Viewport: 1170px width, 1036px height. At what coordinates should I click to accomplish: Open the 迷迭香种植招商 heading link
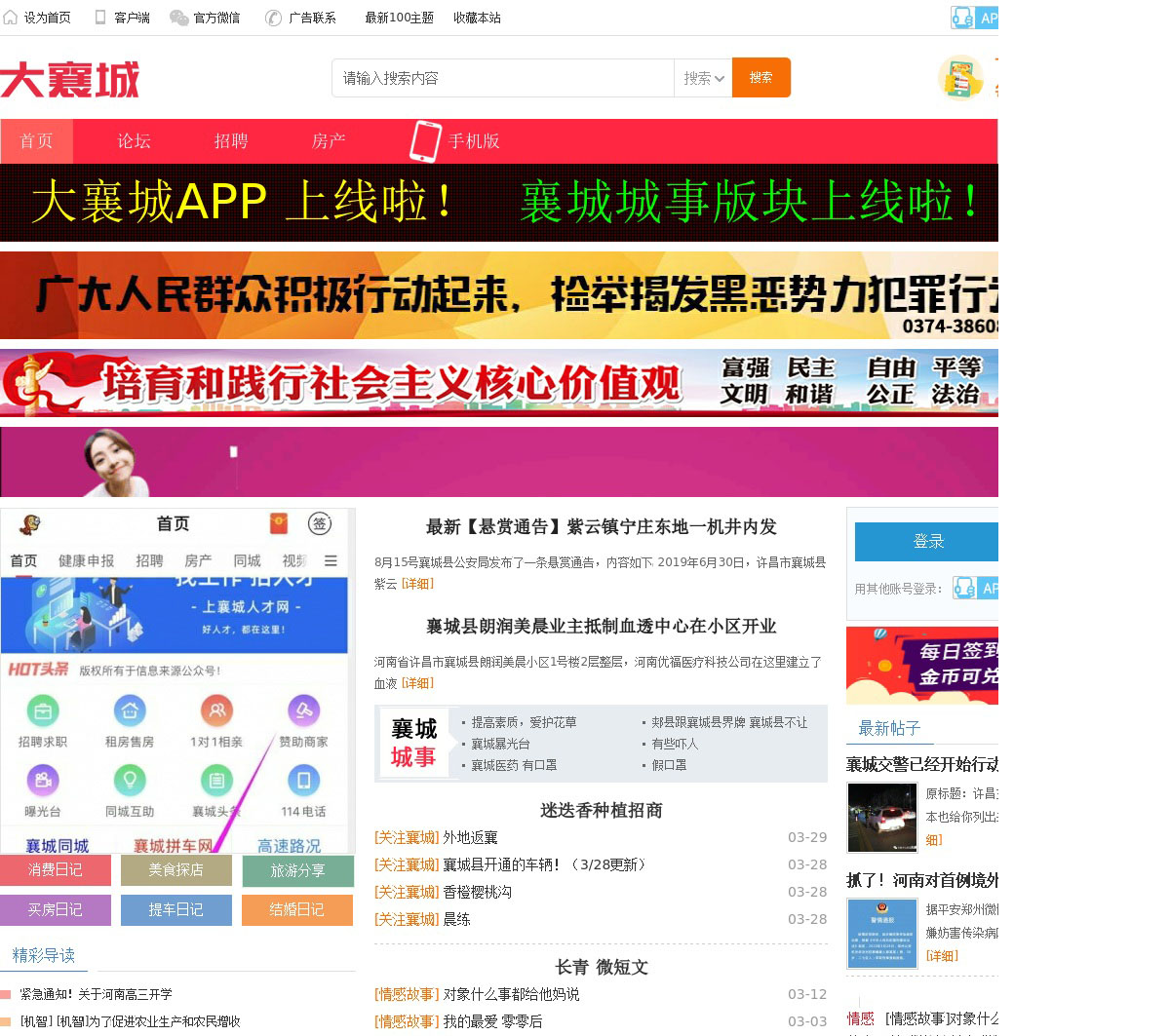pos(602,811)
